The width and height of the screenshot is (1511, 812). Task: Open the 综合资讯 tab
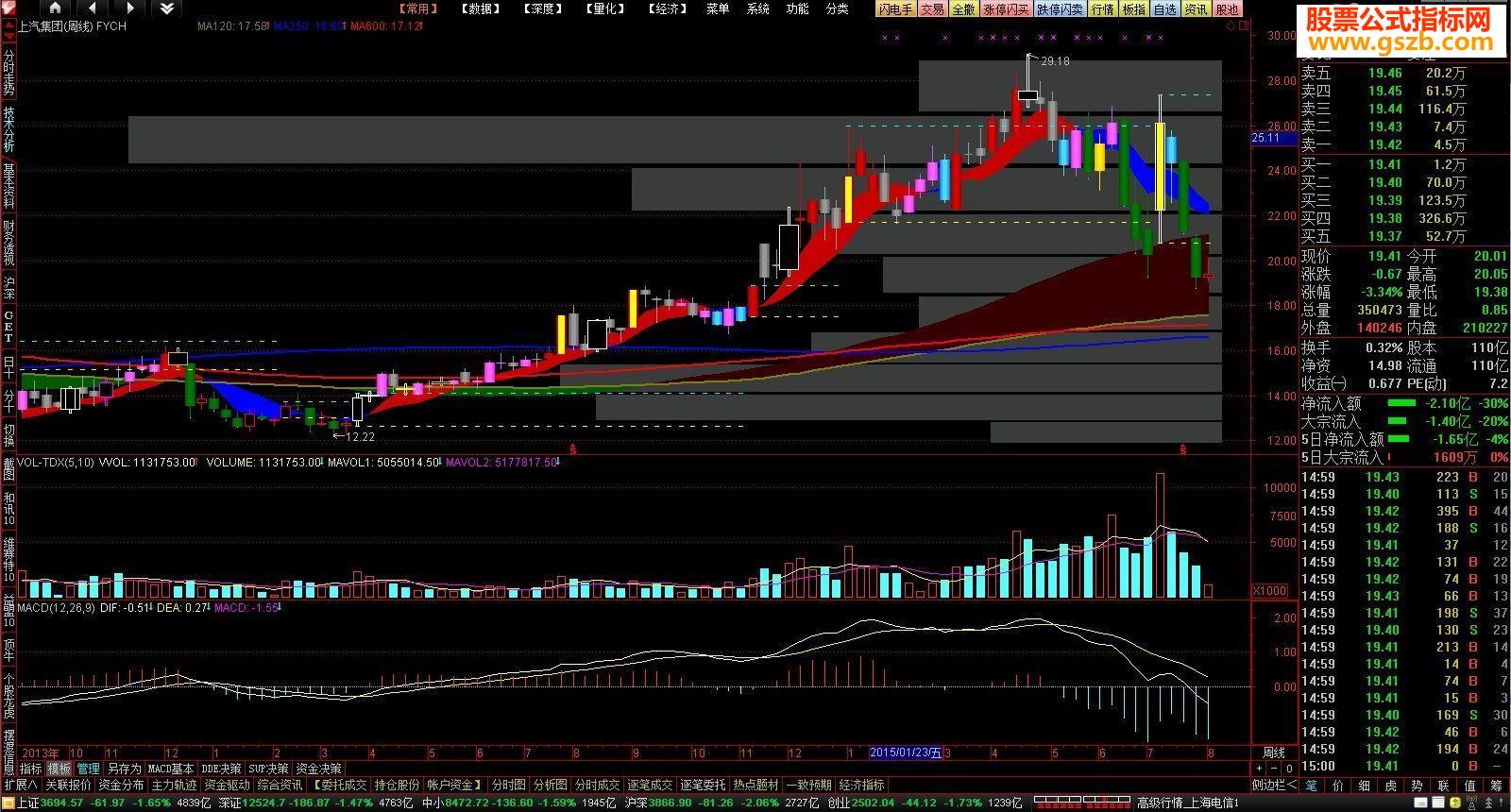[x=280, y=785]
